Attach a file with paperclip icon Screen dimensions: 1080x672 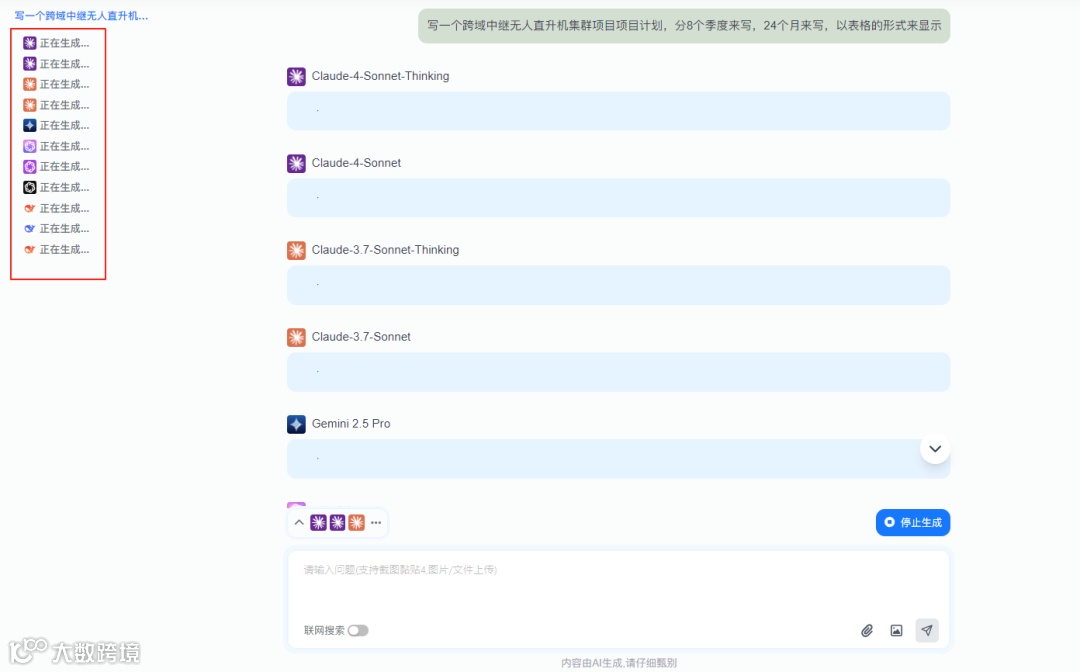pyautogui.click(x=867, y=631)
